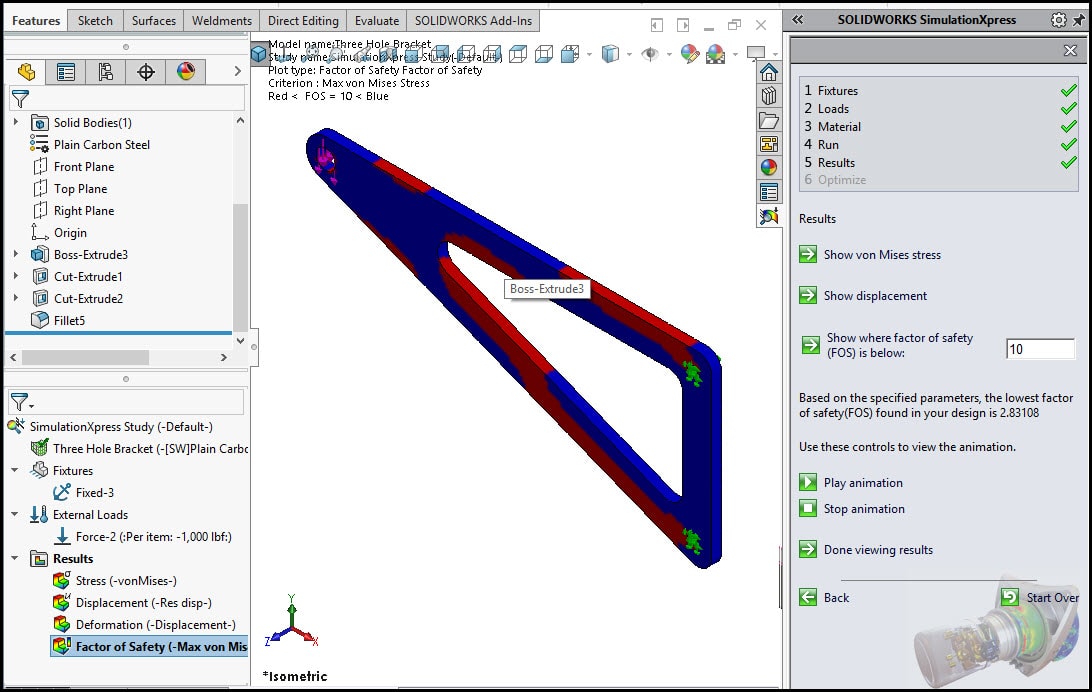Collapse the Results study folder
1092x692 pixels.
point(15,558)
